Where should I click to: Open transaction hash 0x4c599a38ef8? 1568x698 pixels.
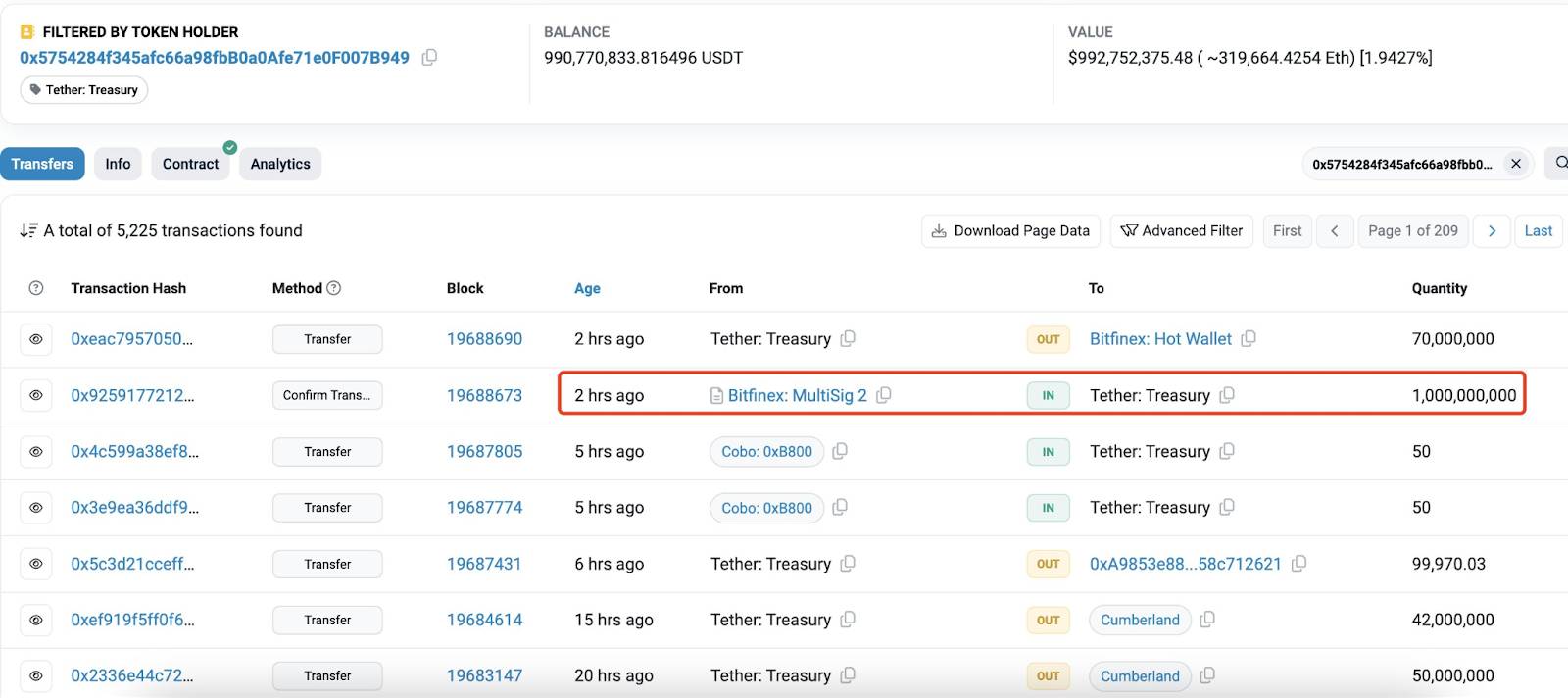[134, 452]
